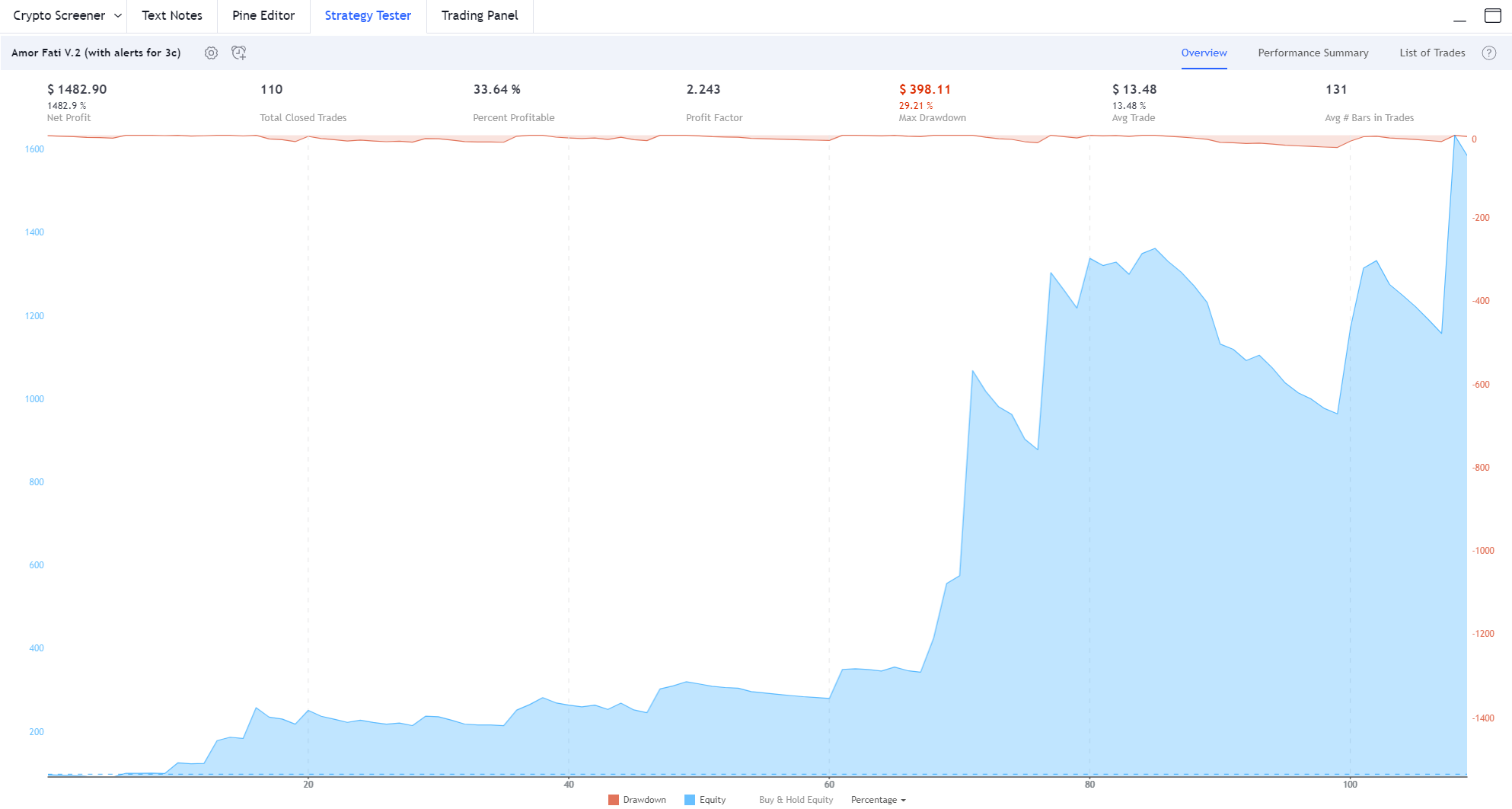Viewport: 1512px width, 809px height.
Task: Select the Overview view
Action: tap(1204, 53)
